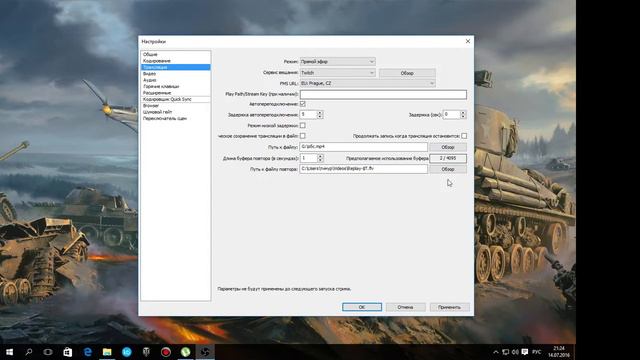Open taskbar search magnifier
This screenshot has height=360, width=640.
[x=29, y=352]
